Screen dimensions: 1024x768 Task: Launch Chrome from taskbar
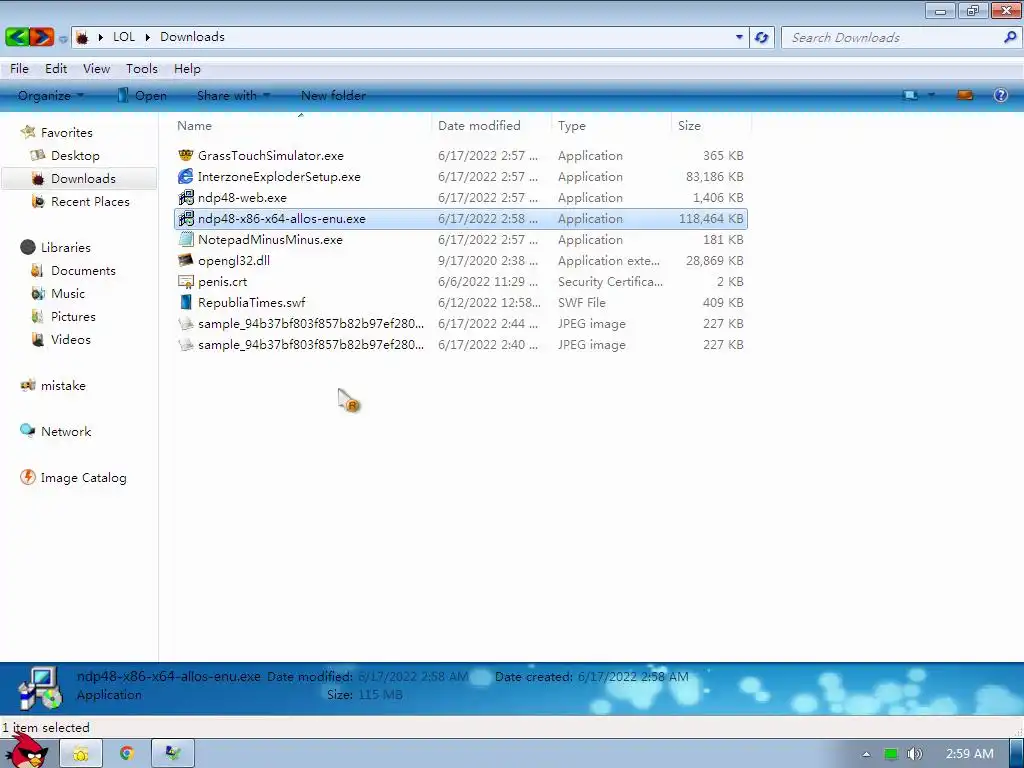127,754
